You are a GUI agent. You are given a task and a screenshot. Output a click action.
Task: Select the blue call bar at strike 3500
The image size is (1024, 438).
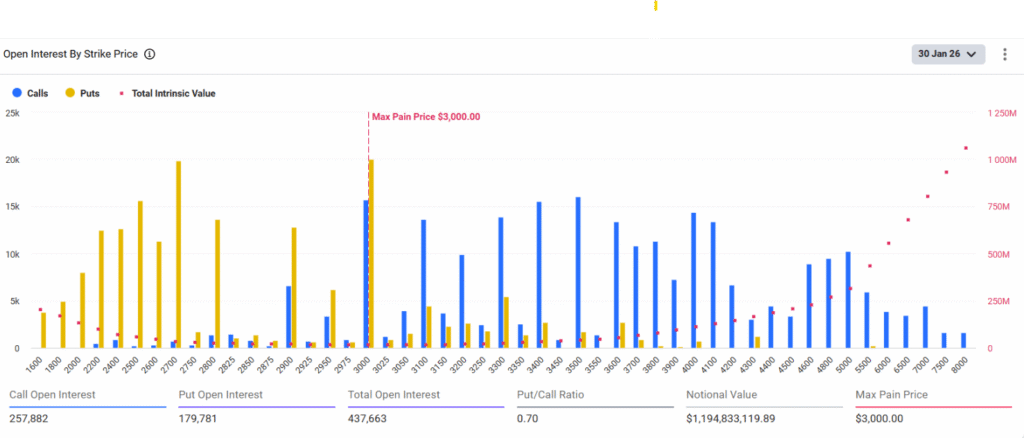click(x=578, y=272)
